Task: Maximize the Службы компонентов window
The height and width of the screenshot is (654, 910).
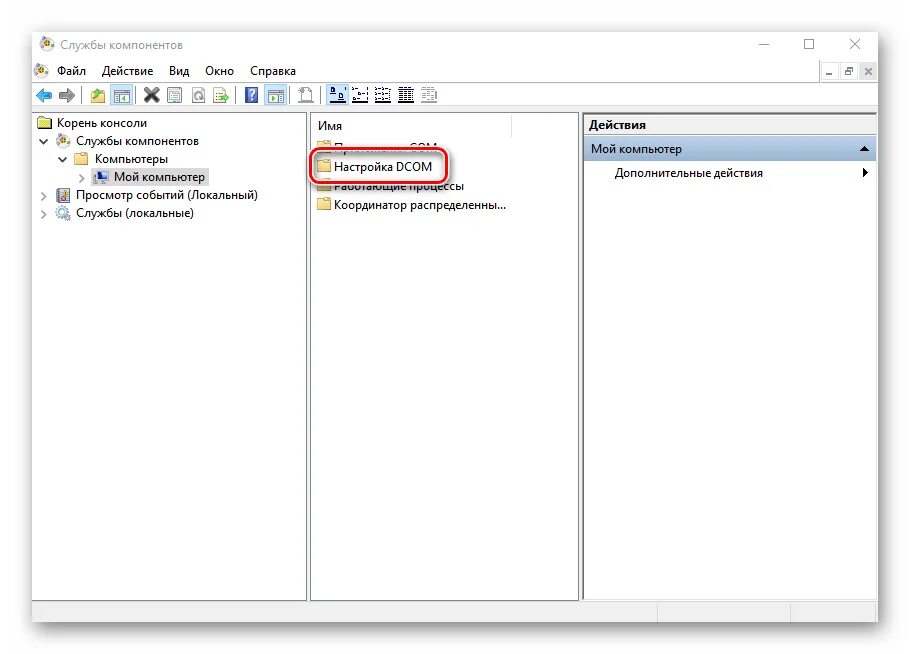Action: (x=809, y=44)
